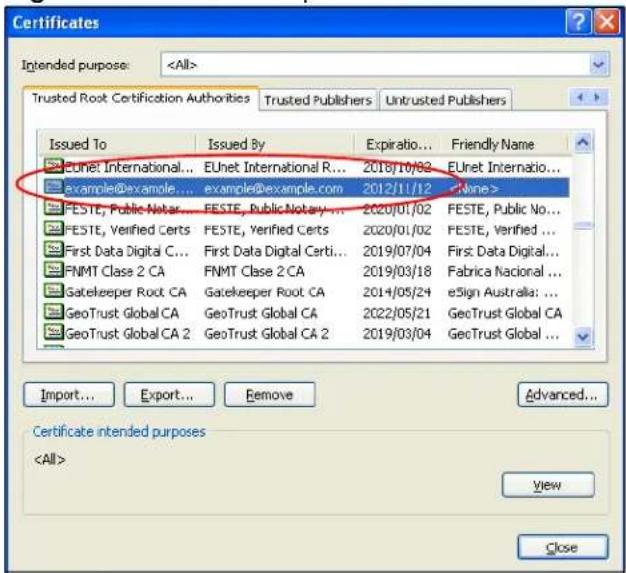Screen dimensions: 626x573
Task: Close the Certificates dialog with the X
Action: click(606, 22)
